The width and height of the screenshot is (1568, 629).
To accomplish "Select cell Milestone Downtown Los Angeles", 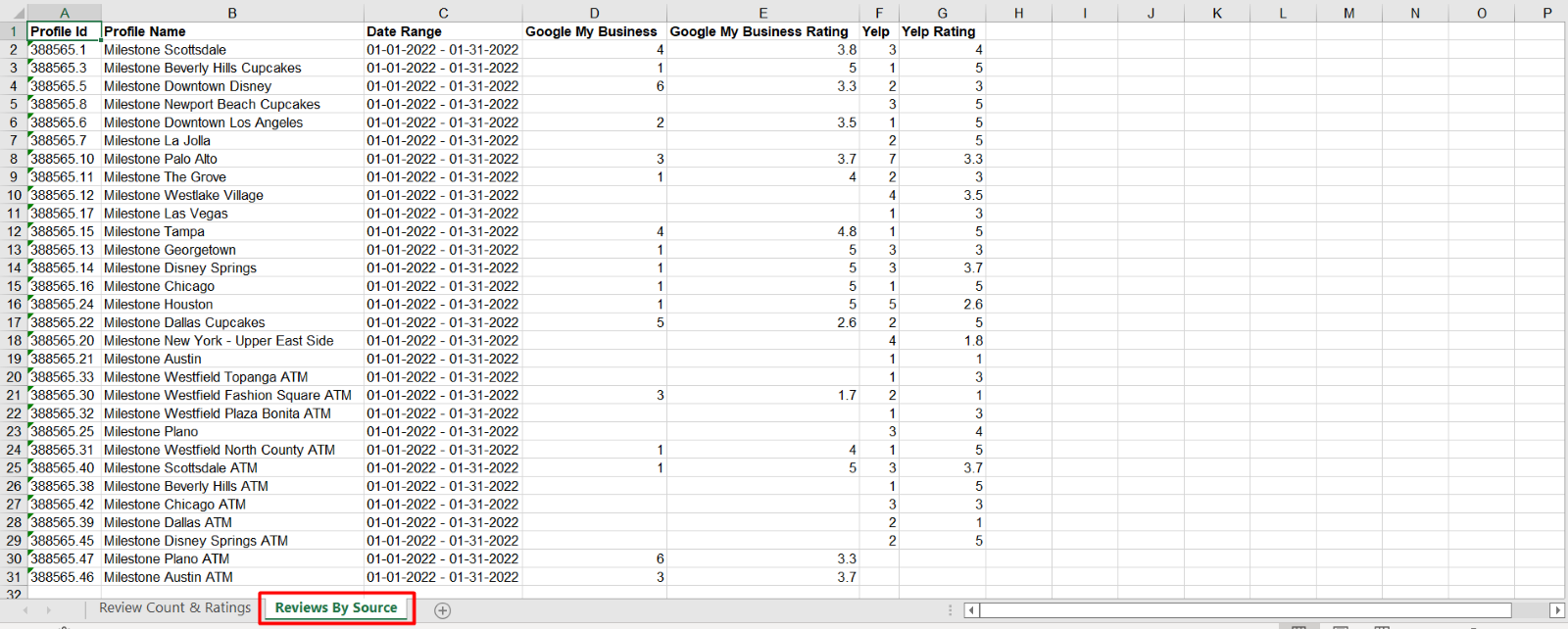I will coord(232,122).
